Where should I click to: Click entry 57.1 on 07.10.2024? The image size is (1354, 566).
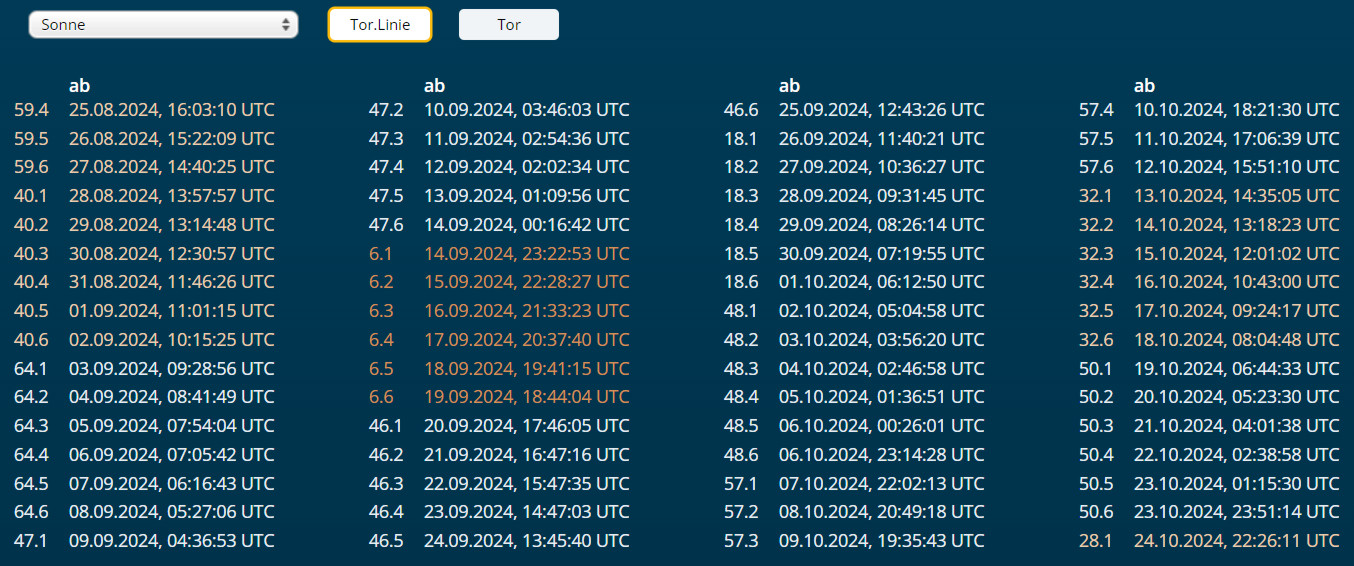[881, 484]
